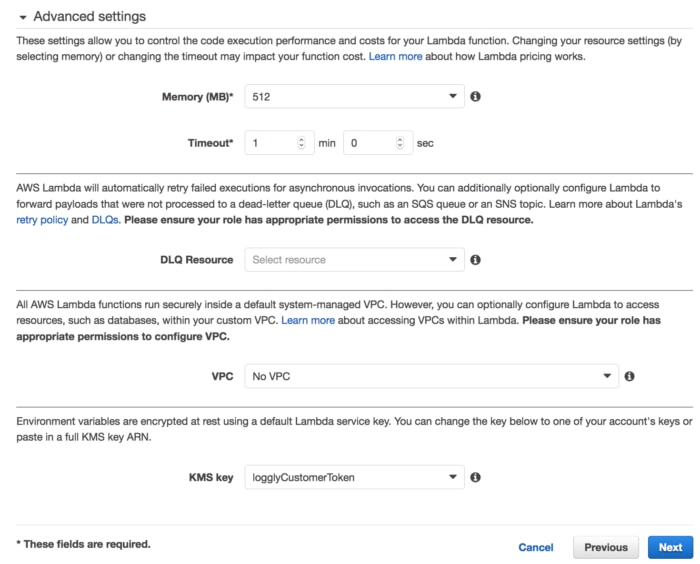700x564 pixels.
Task: Focus the Timeout minutes input field
Action: pos(270,143)
